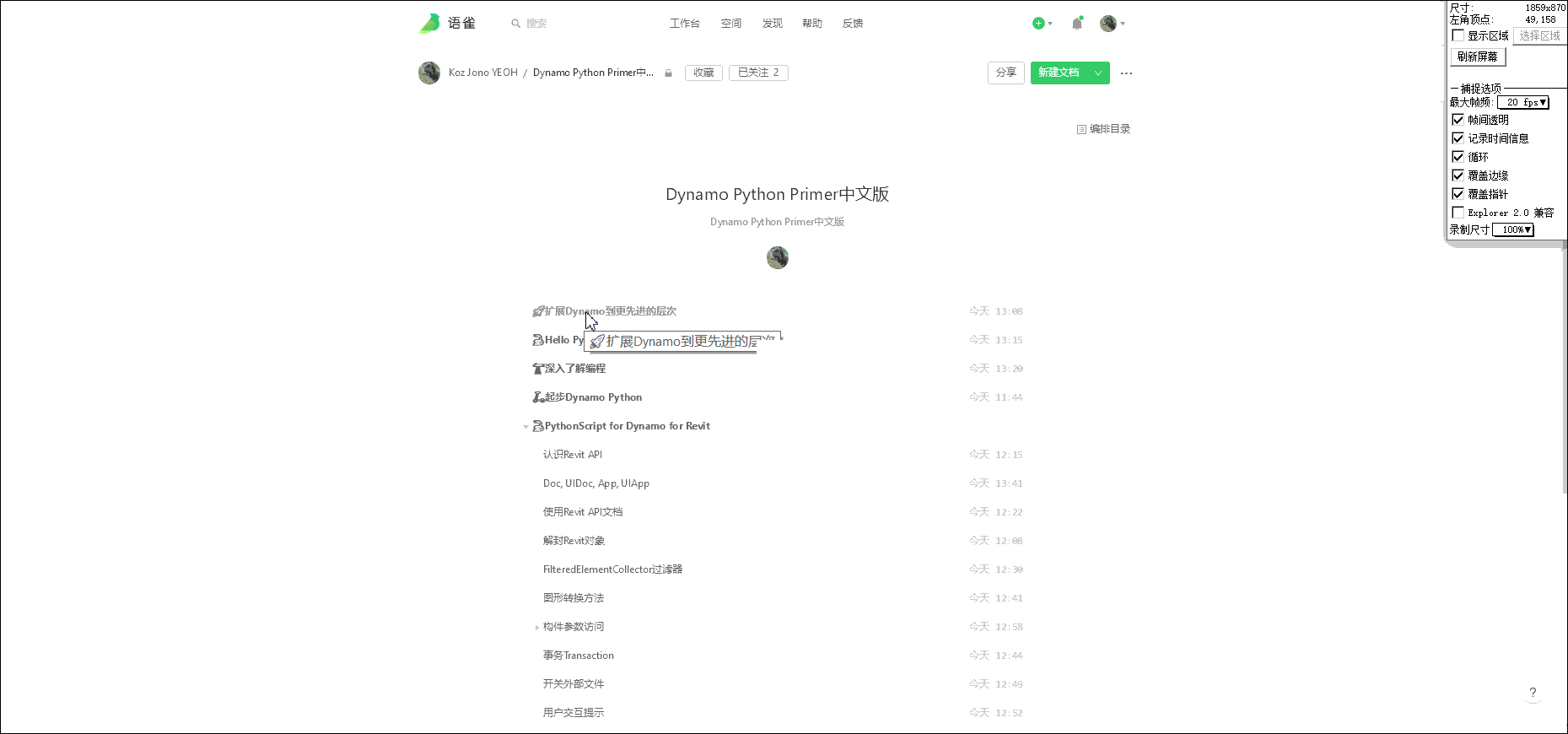The height and width of the screenshot is (734, 1568).
Task: Select the icon beside 起步Dynamo Python
Action: tap(538, 397)
